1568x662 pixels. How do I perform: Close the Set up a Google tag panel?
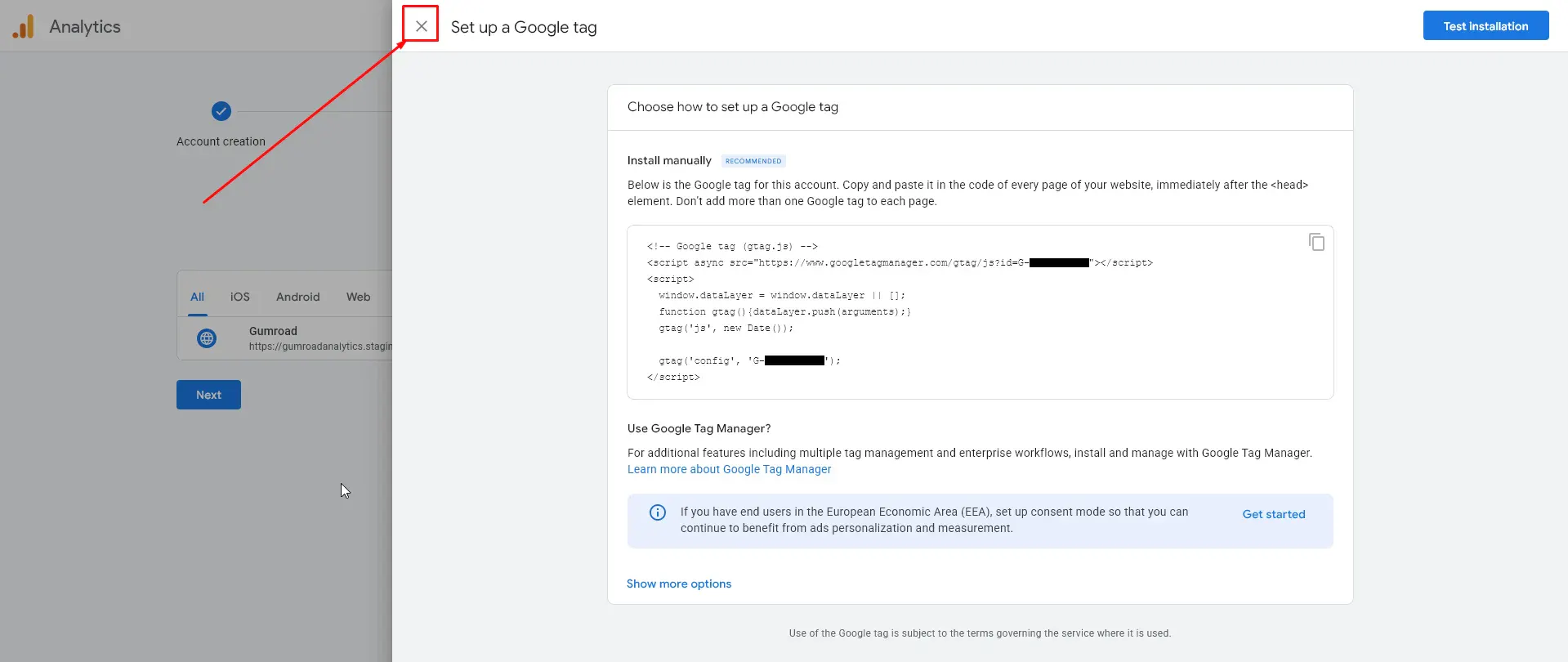tap(421, 26)
